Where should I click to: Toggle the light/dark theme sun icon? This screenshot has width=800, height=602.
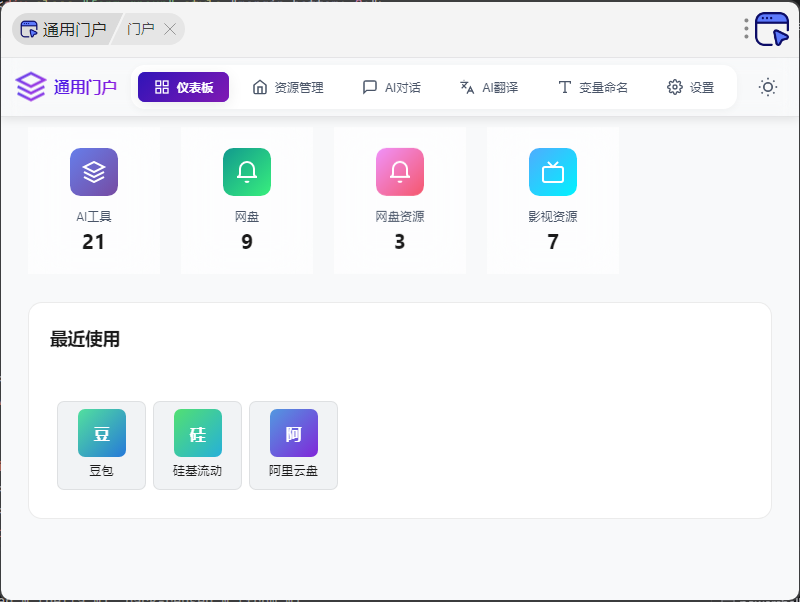[767, 87]
